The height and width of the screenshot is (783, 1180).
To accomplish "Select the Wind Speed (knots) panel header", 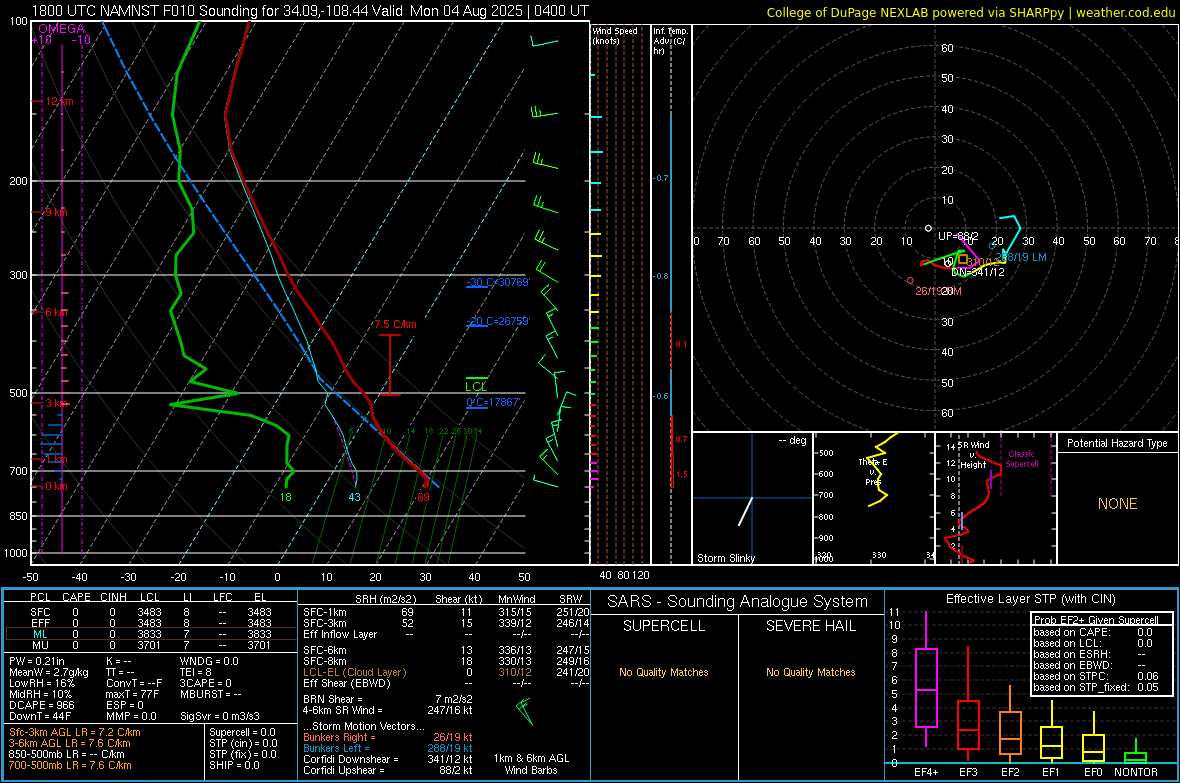I will tap(615, 35).
